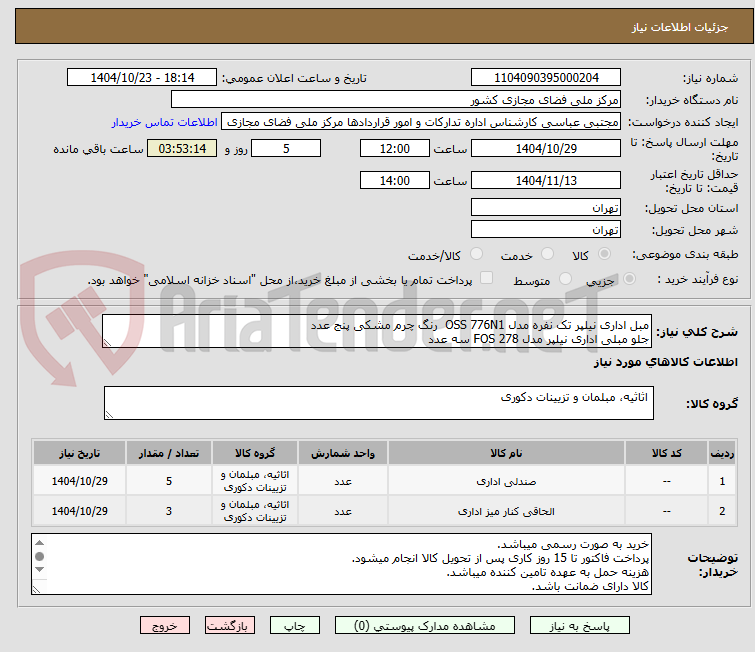Click the row number 1 cell
The width and height of the screenshot is (755, 652).
pos(722,481)
